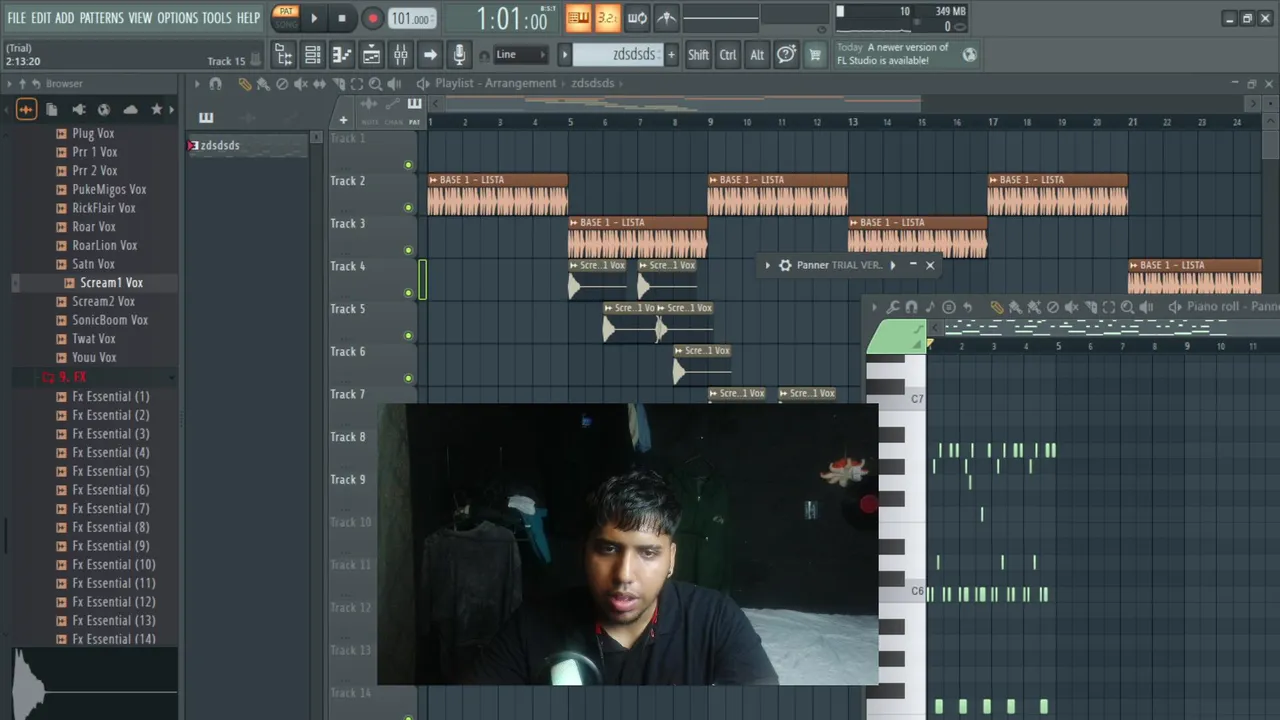Open the EDIT menu

41,18
